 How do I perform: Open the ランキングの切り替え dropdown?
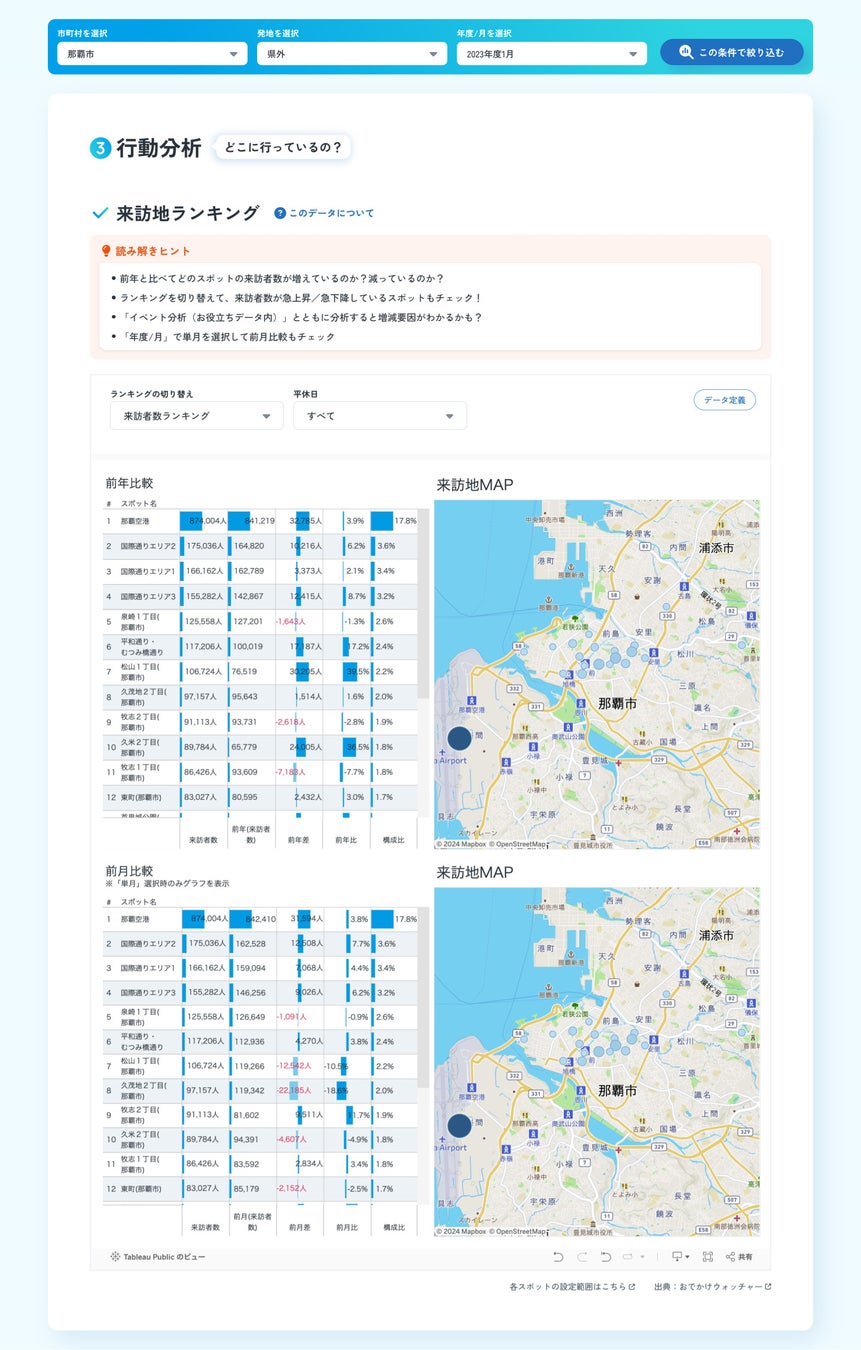pos(197,416)
